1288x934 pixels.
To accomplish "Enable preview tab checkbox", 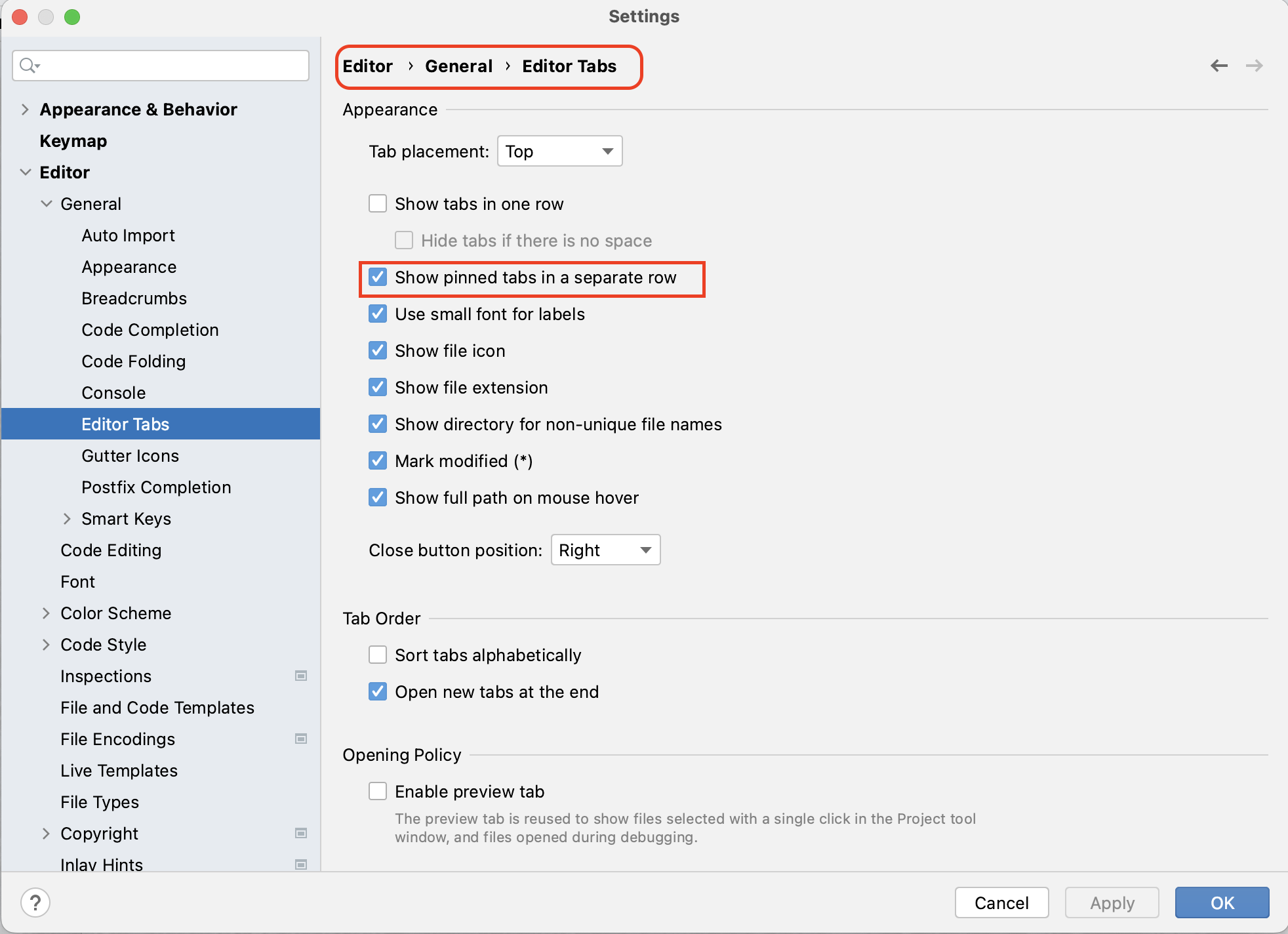I will tap(378, 791).
